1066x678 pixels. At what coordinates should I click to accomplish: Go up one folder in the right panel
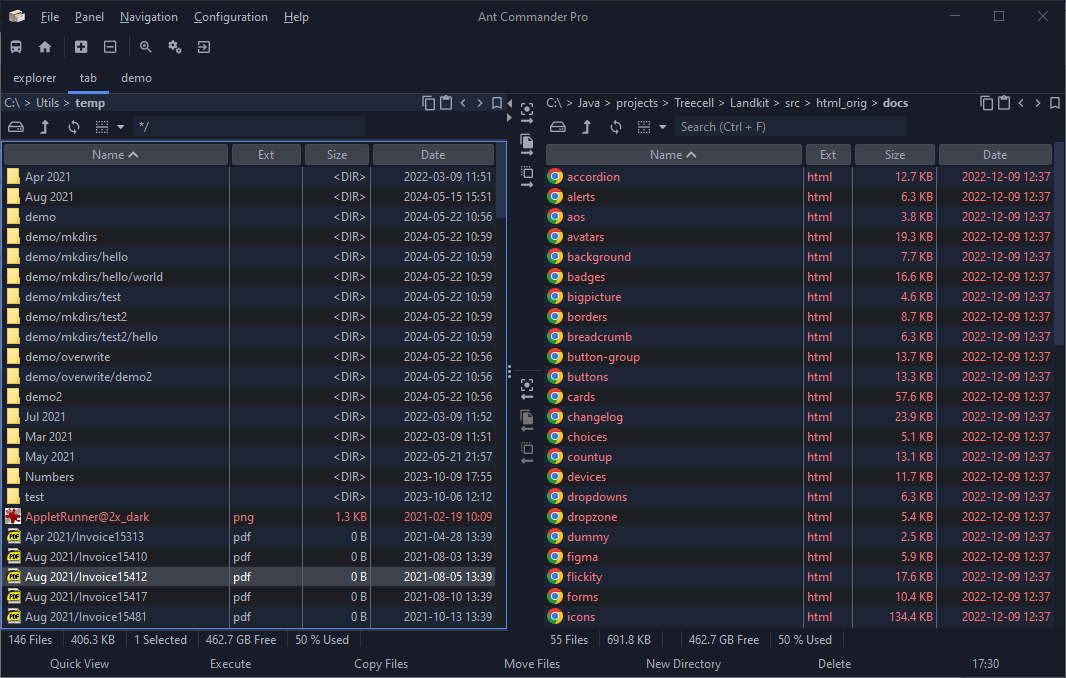(587, 127)
